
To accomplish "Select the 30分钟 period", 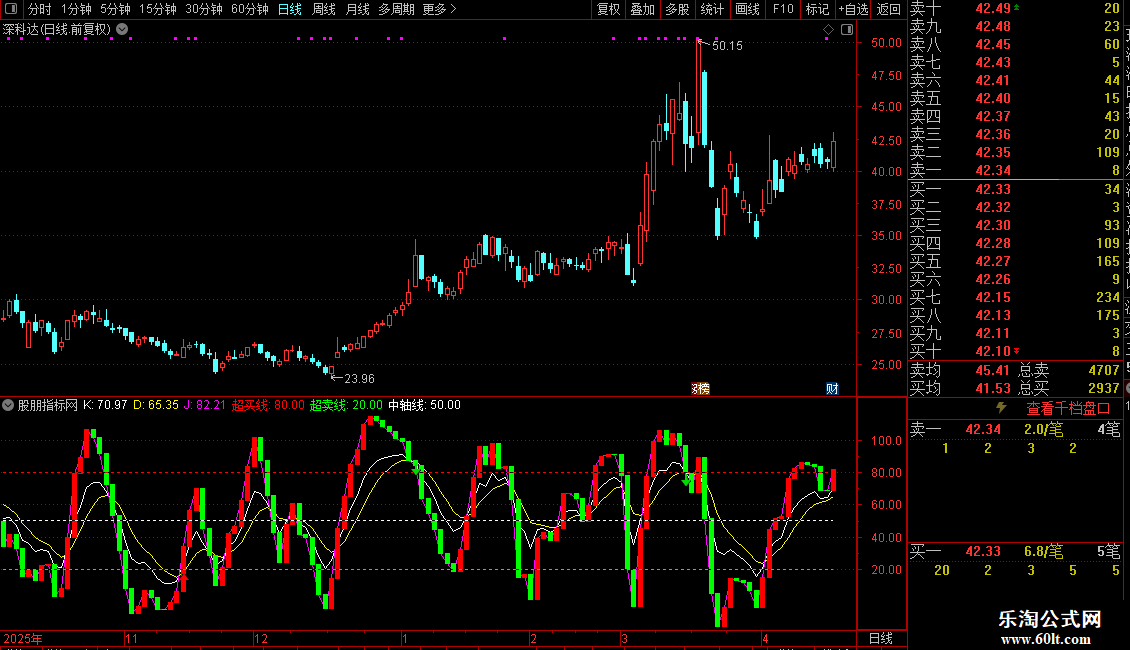I will coord(204,9).
